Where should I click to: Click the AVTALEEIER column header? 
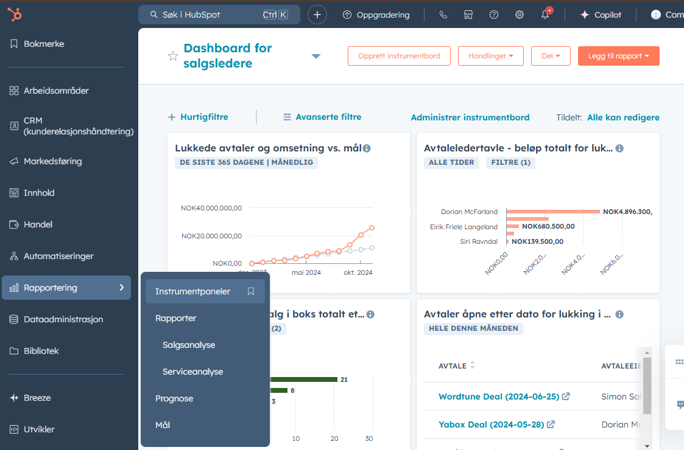pos(621,366)
